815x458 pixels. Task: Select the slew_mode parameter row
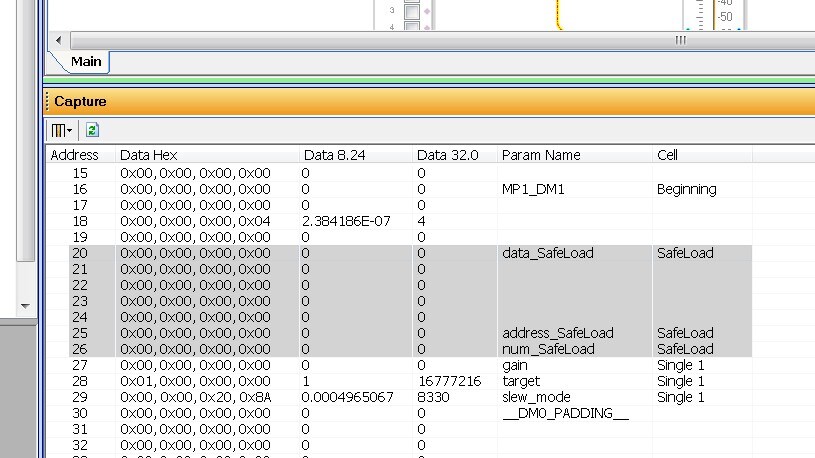399,397
